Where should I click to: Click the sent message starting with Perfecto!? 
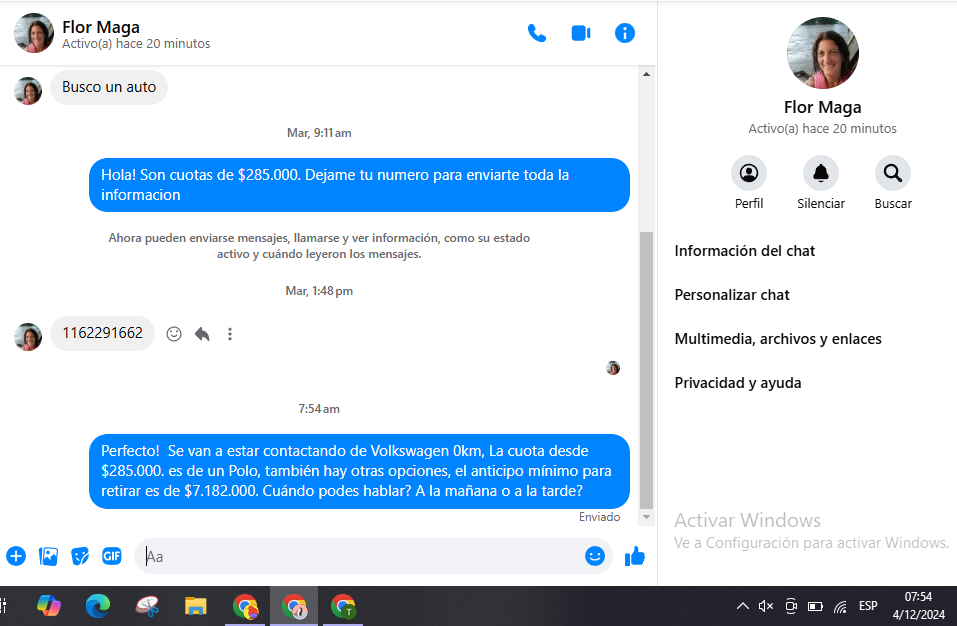pos(359,471)
